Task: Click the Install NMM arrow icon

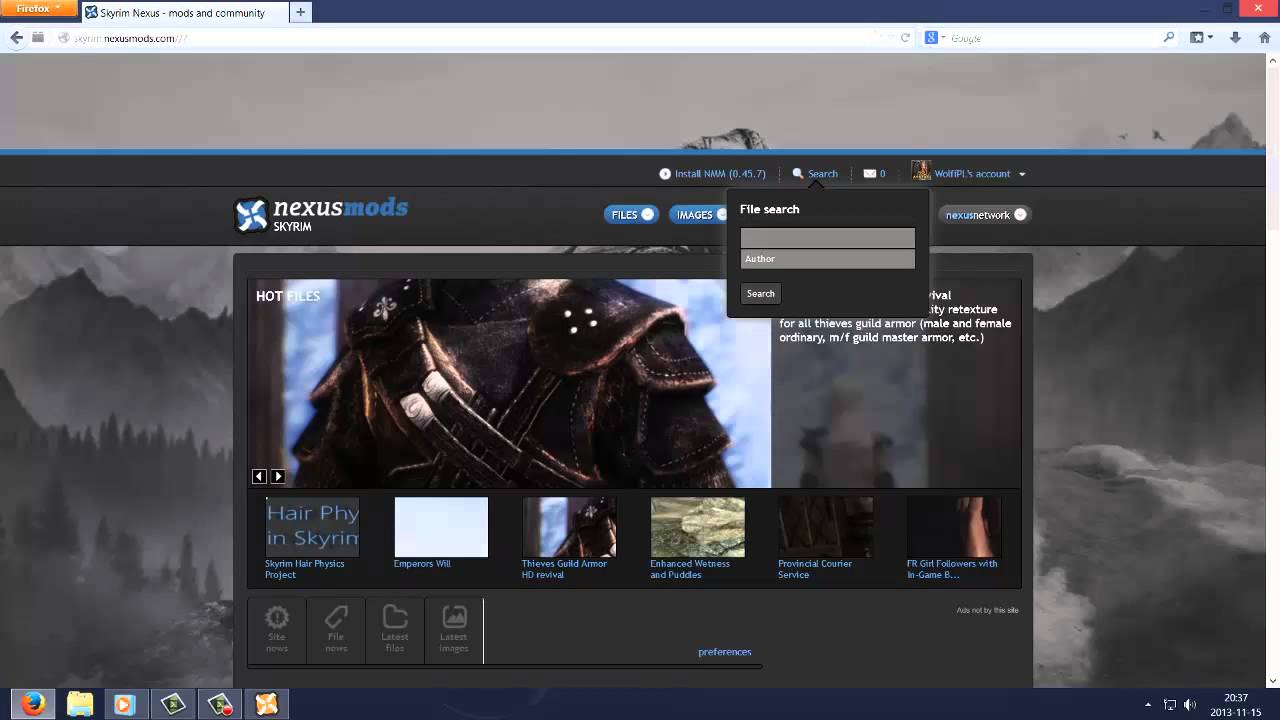Action: pos(665,174)
